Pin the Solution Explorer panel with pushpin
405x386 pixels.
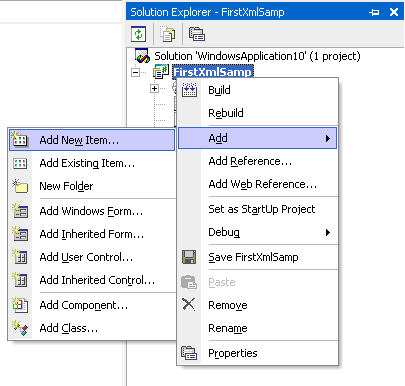click(x=374, y=12)
